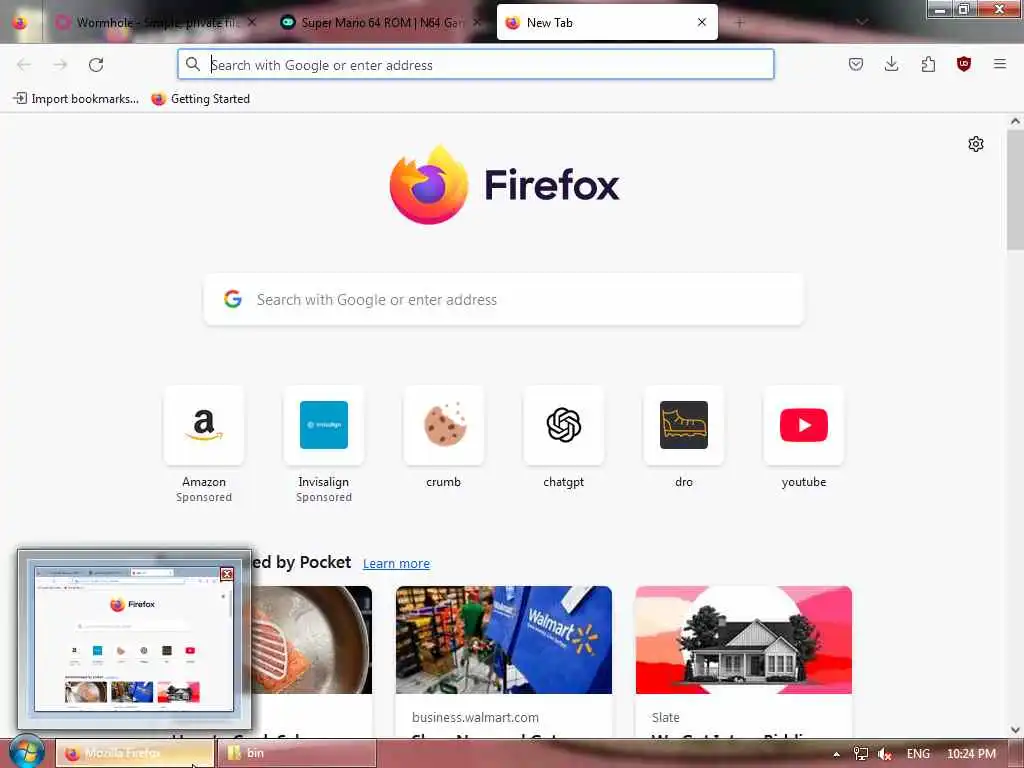Open the Pocket Learn more link
Image resolution: width=1024 pixels, height=768 pixels.
[x=396, y=563]
